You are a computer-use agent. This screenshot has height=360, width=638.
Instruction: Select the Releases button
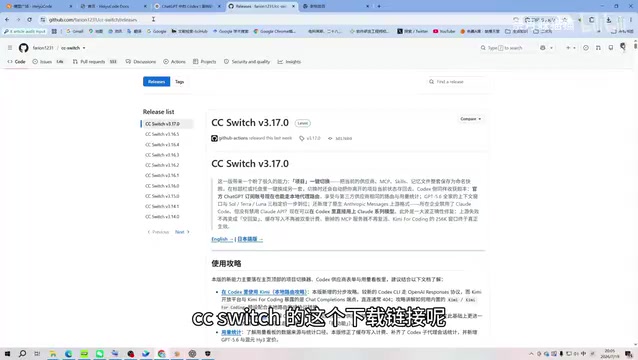coord(156,82)
